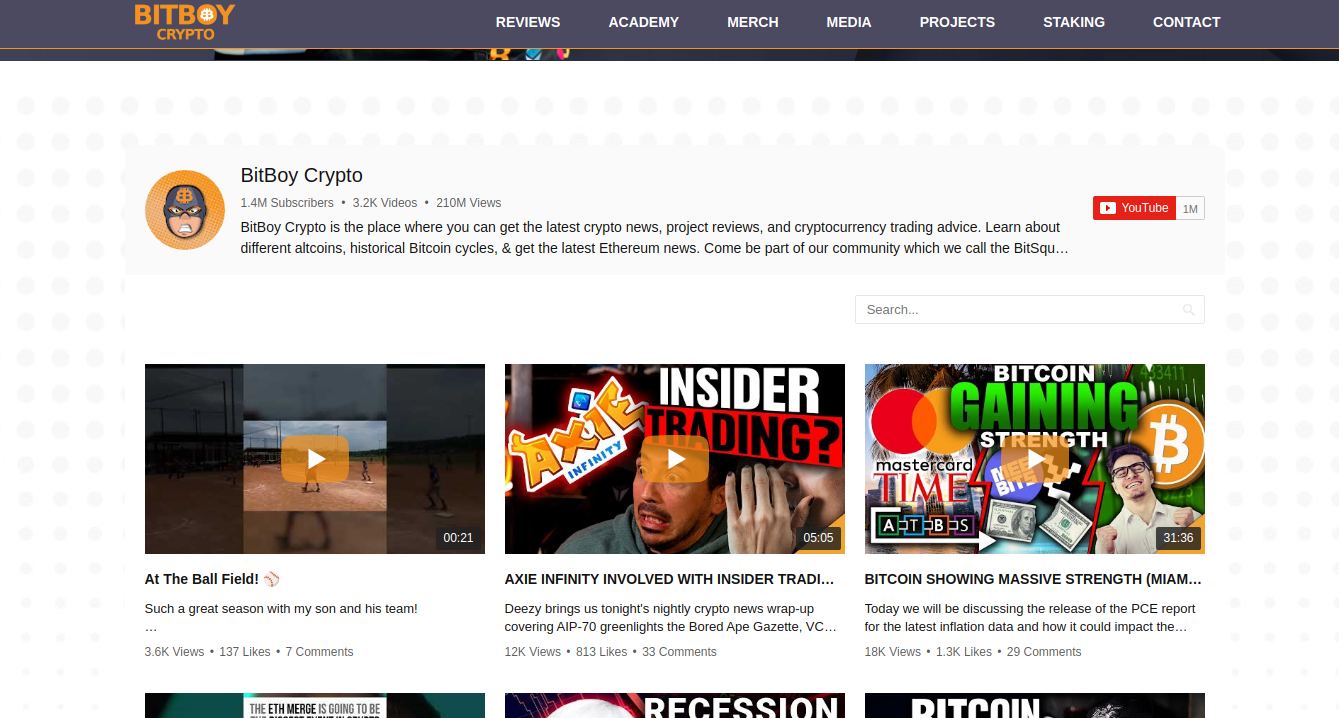Open the bottom-row BITCOIN video thumbnail
This screenshot has height=718, width=1339.
tap(1035, 706)
